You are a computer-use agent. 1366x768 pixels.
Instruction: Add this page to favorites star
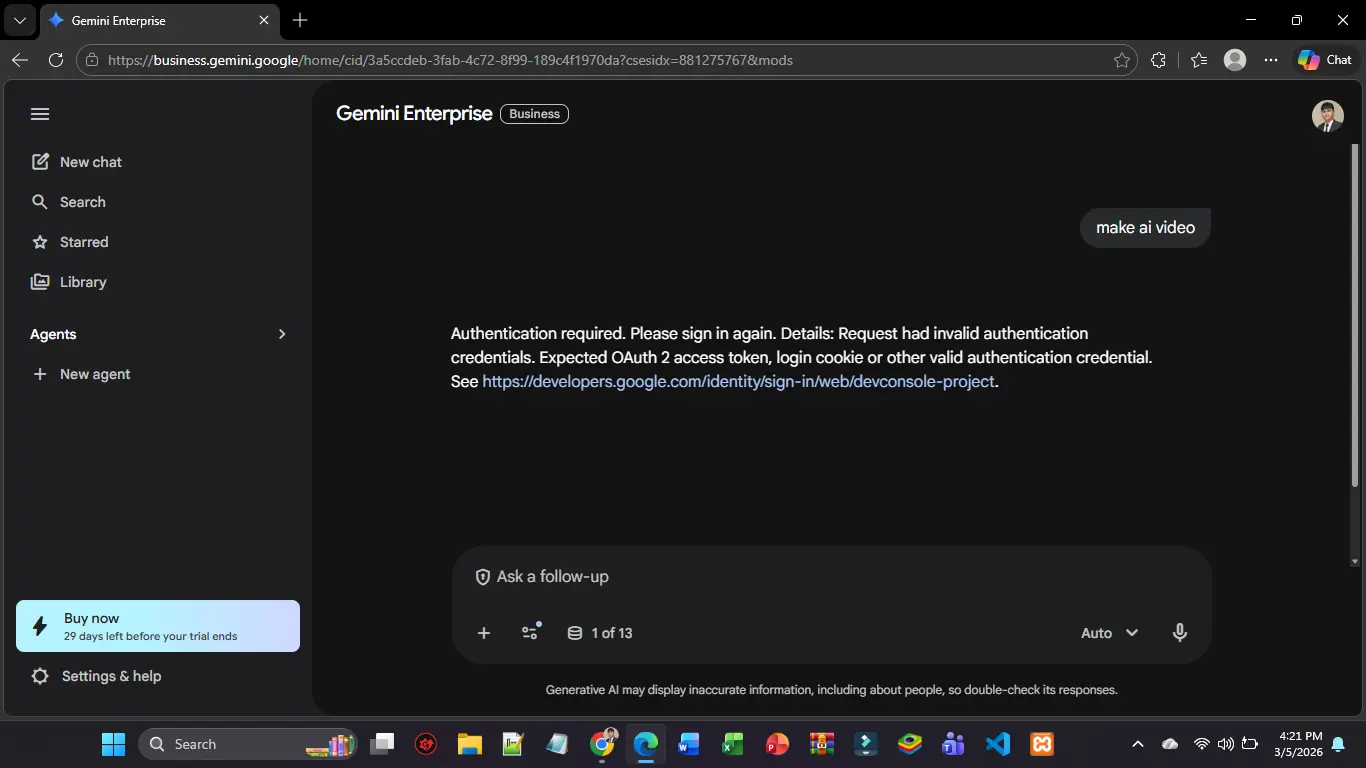point(1122,60)
